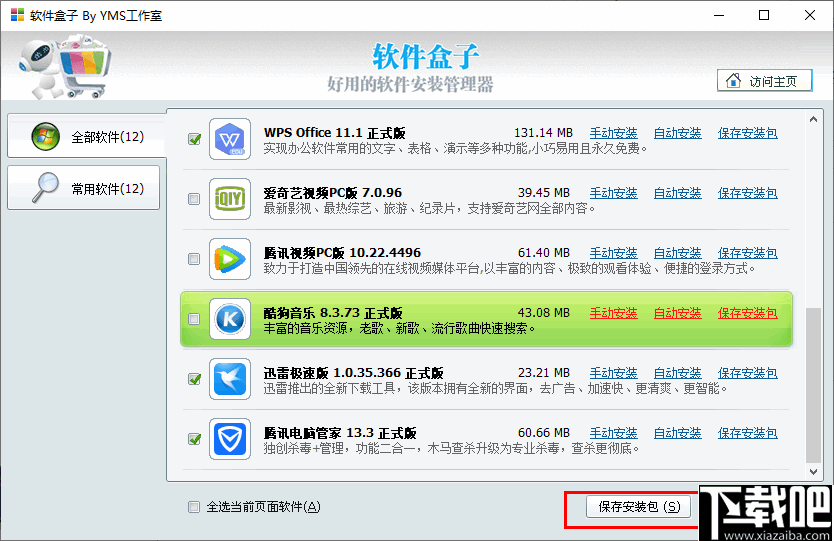This screenshot has height=541, width=834.
Task: Click 保存安装包 link for WPS Office
Action: click(747, 133)
